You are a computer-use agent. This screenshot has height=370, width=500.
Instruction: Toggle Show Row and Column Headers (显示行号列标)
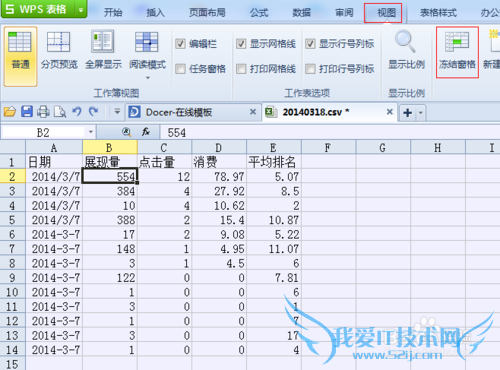point(310,44)
